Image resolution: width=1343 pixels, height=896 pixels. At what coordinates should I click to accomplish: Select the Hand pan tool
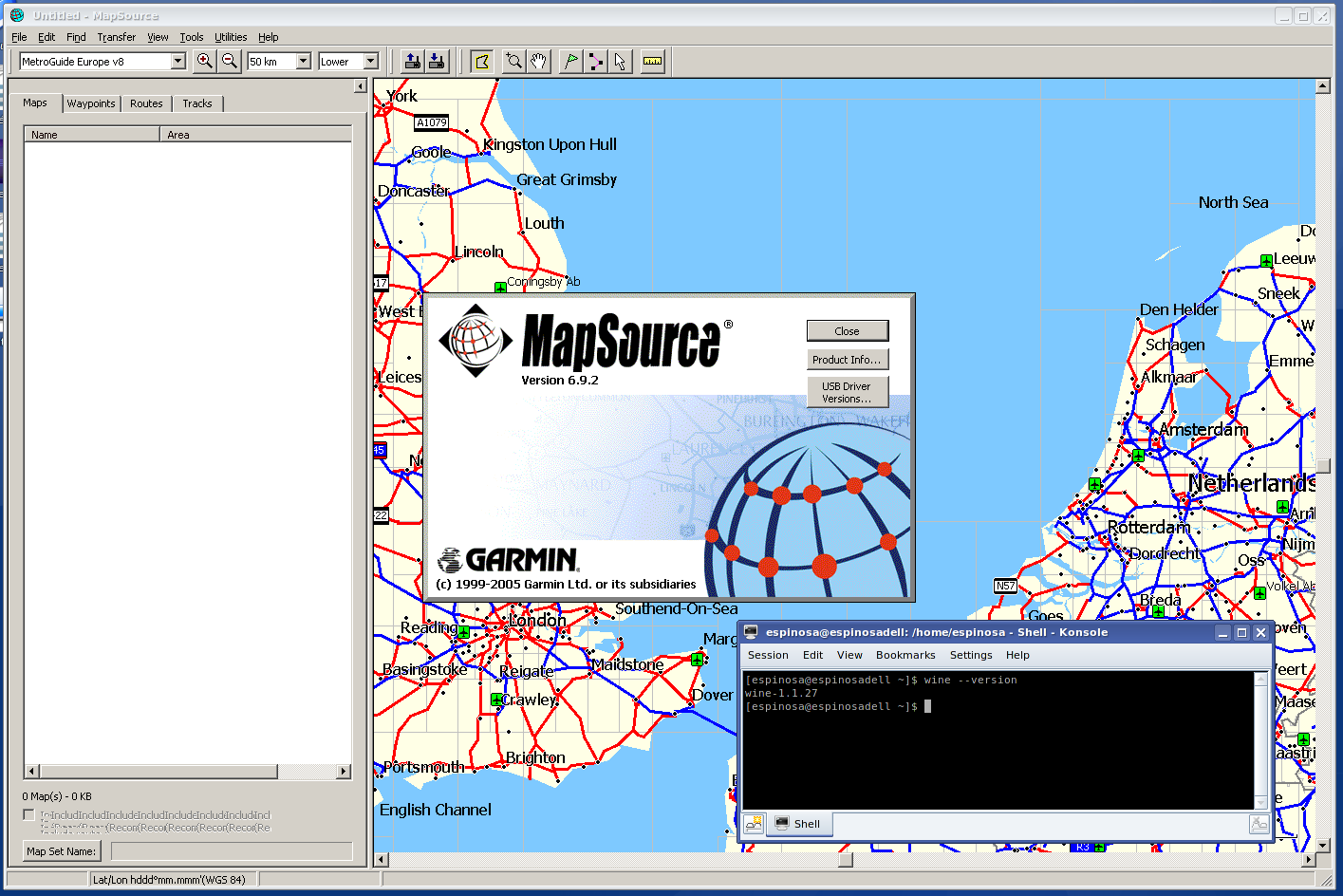coord(538,62)
